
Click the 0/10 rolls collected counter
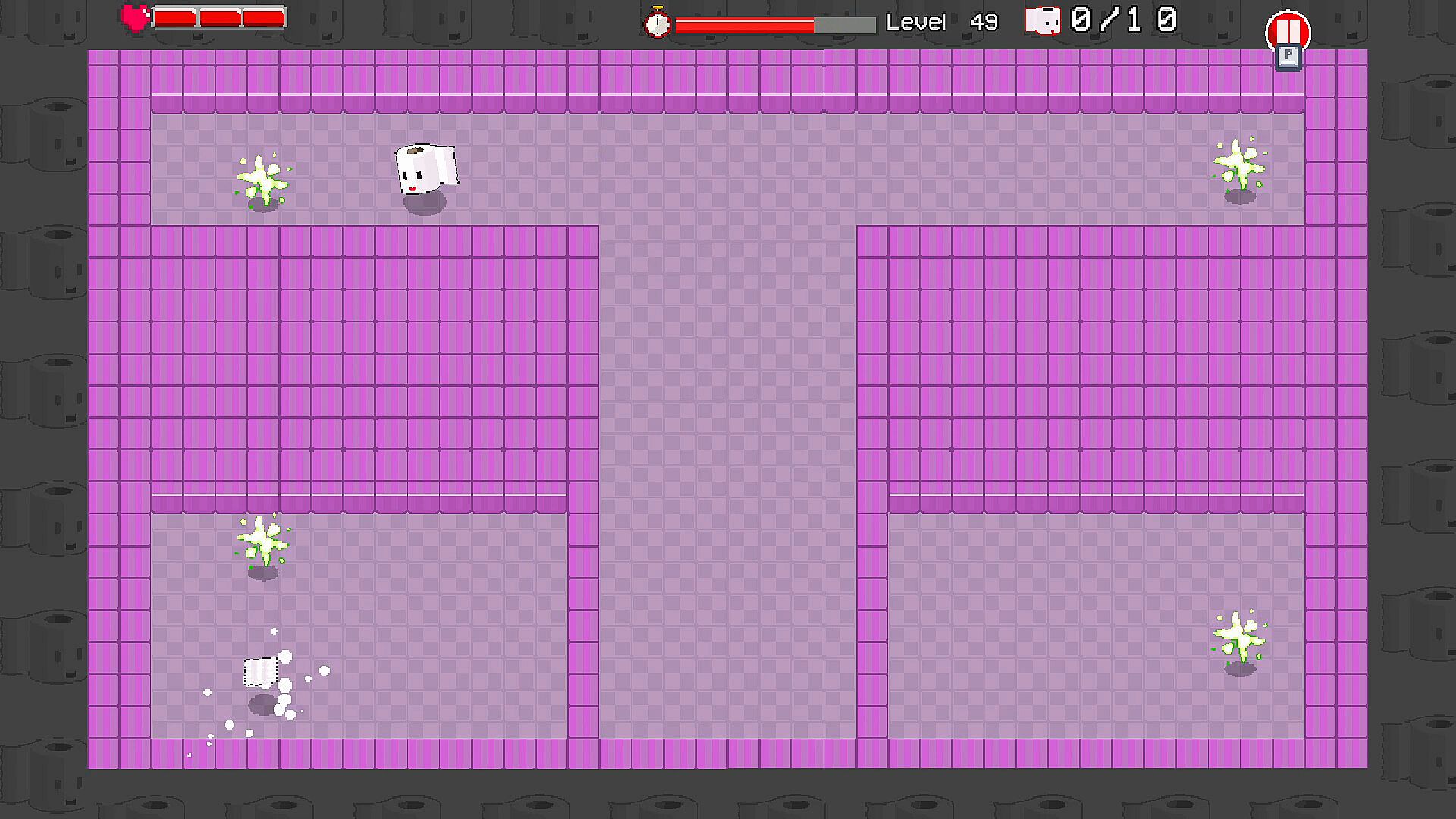(x=1124, y=20)
